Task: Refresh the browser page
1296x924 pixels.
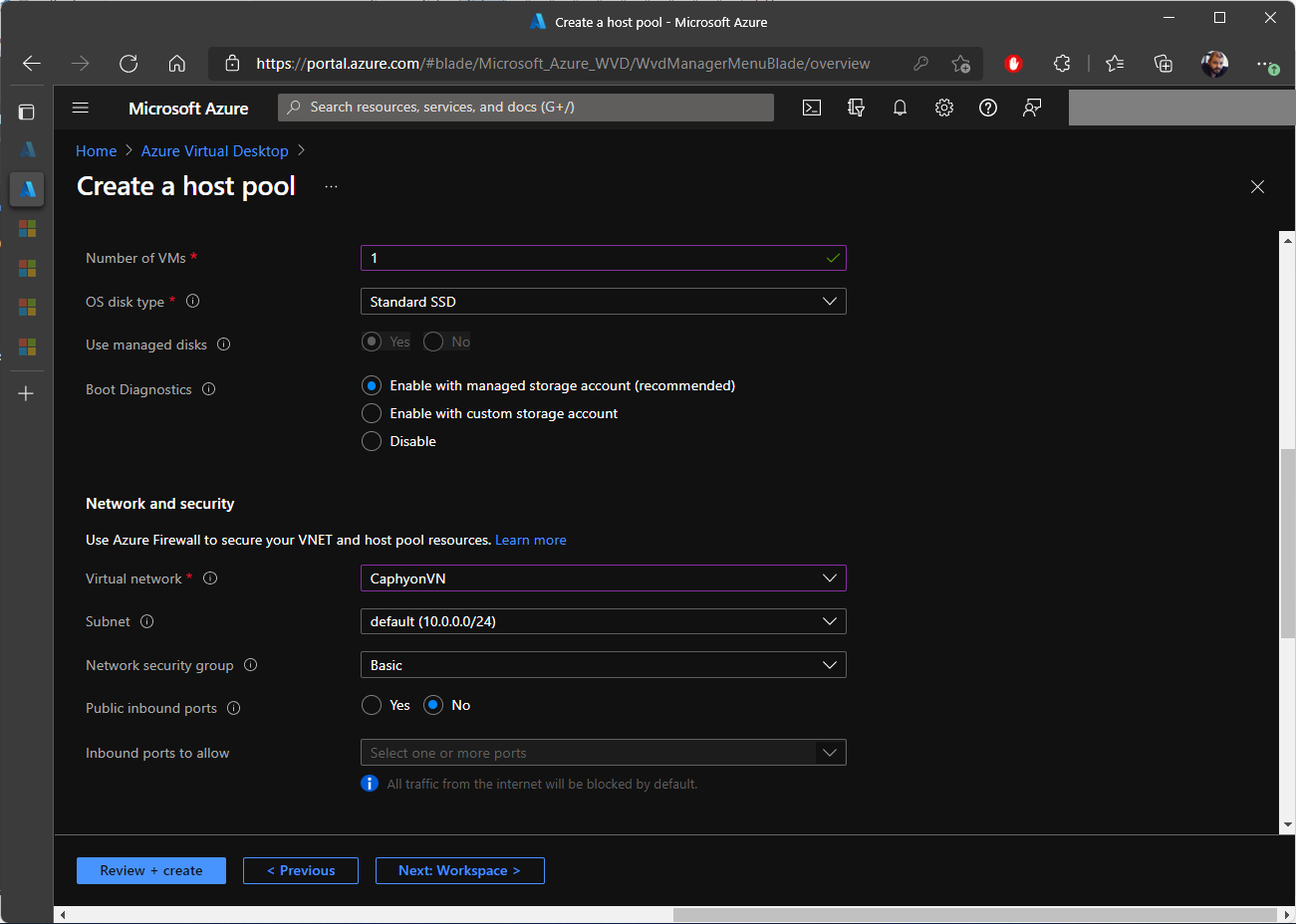Action: click(129, 64)
